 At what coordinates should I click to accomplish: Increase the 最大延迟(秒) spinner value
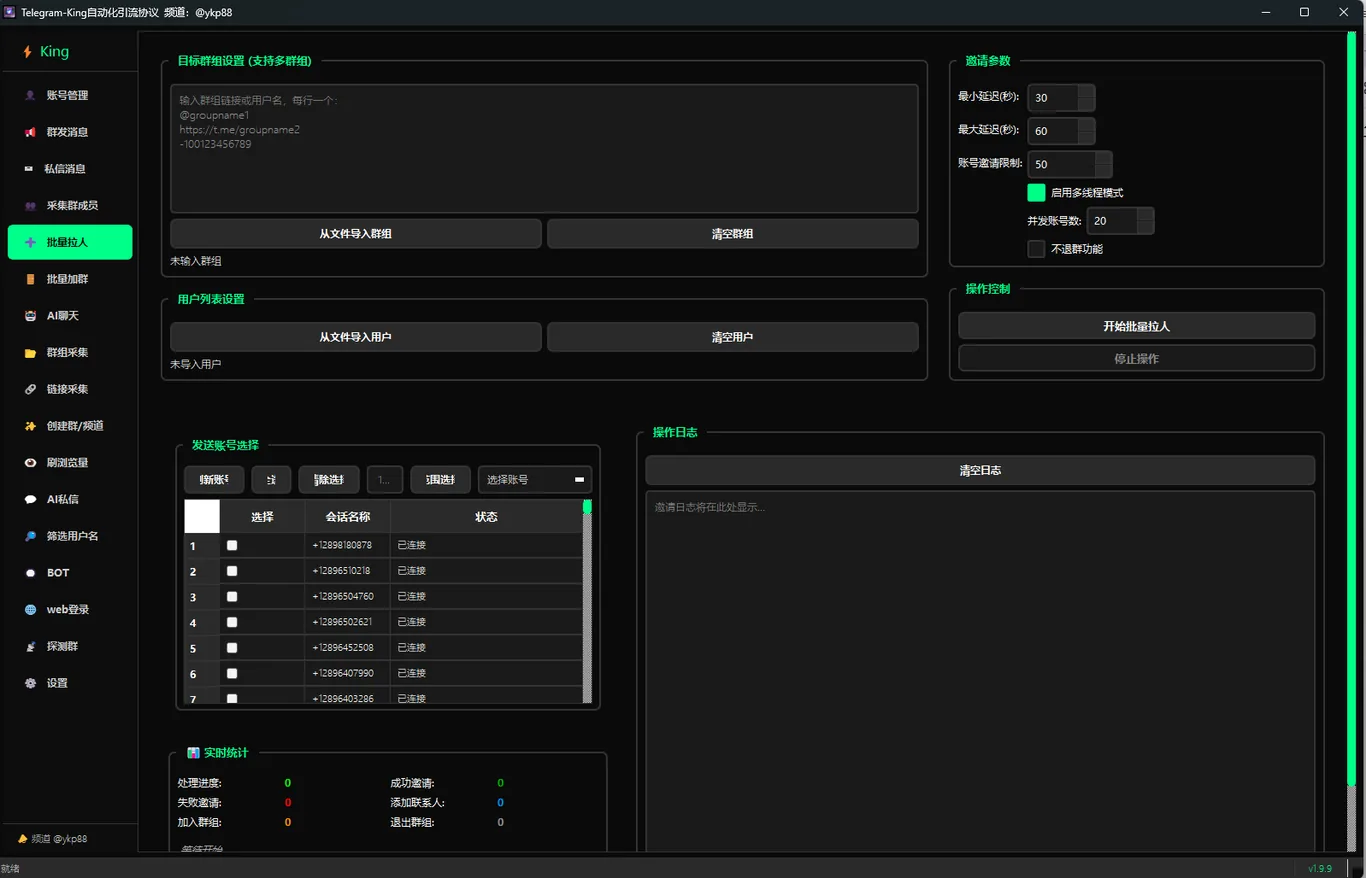point(1086,125)
